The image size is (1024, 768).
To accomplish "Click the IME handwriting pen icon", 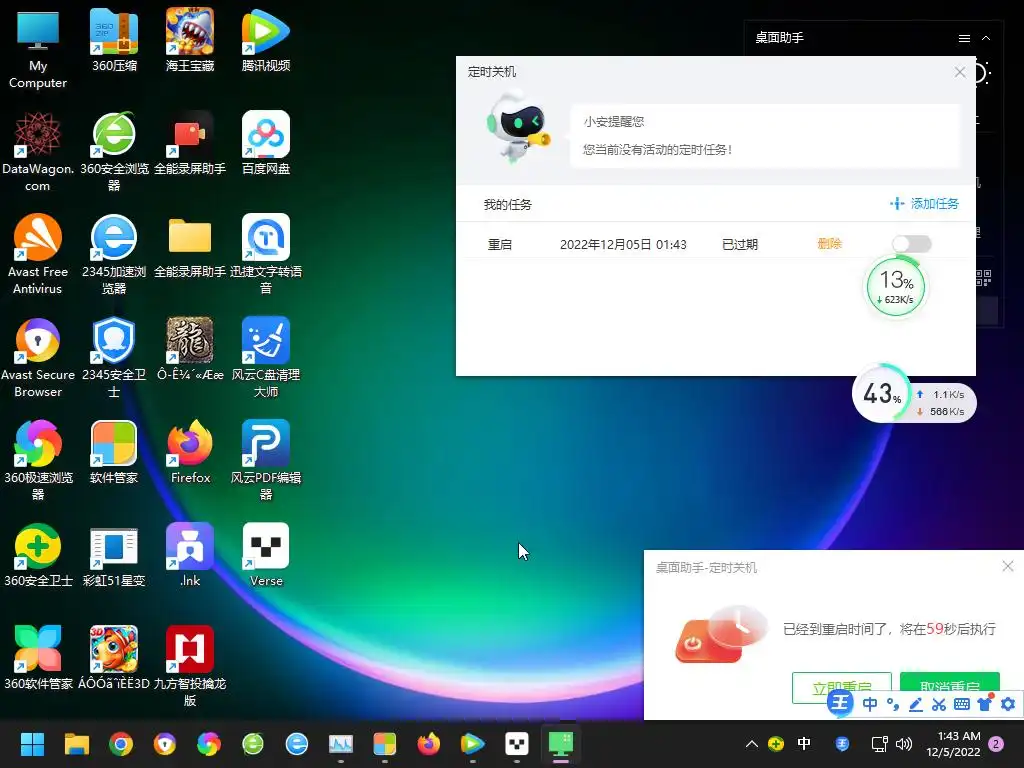I will click(916, 704).
